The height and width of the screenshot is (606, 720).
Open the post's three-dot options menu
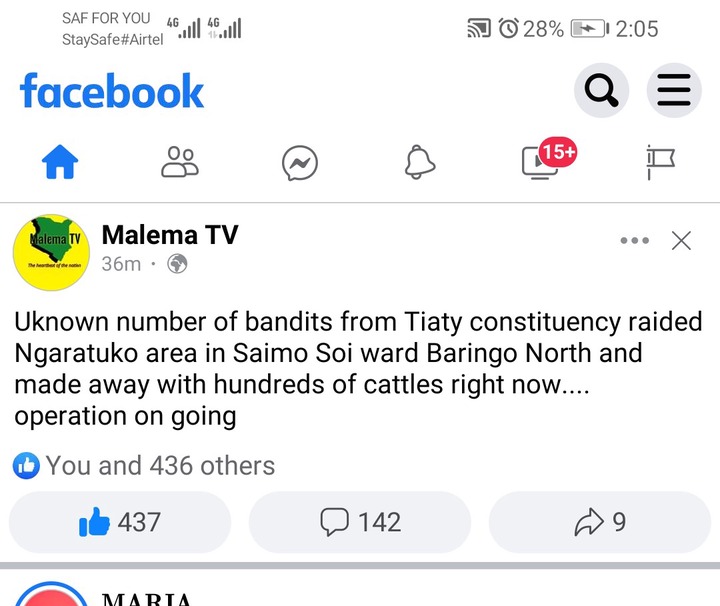635,241
